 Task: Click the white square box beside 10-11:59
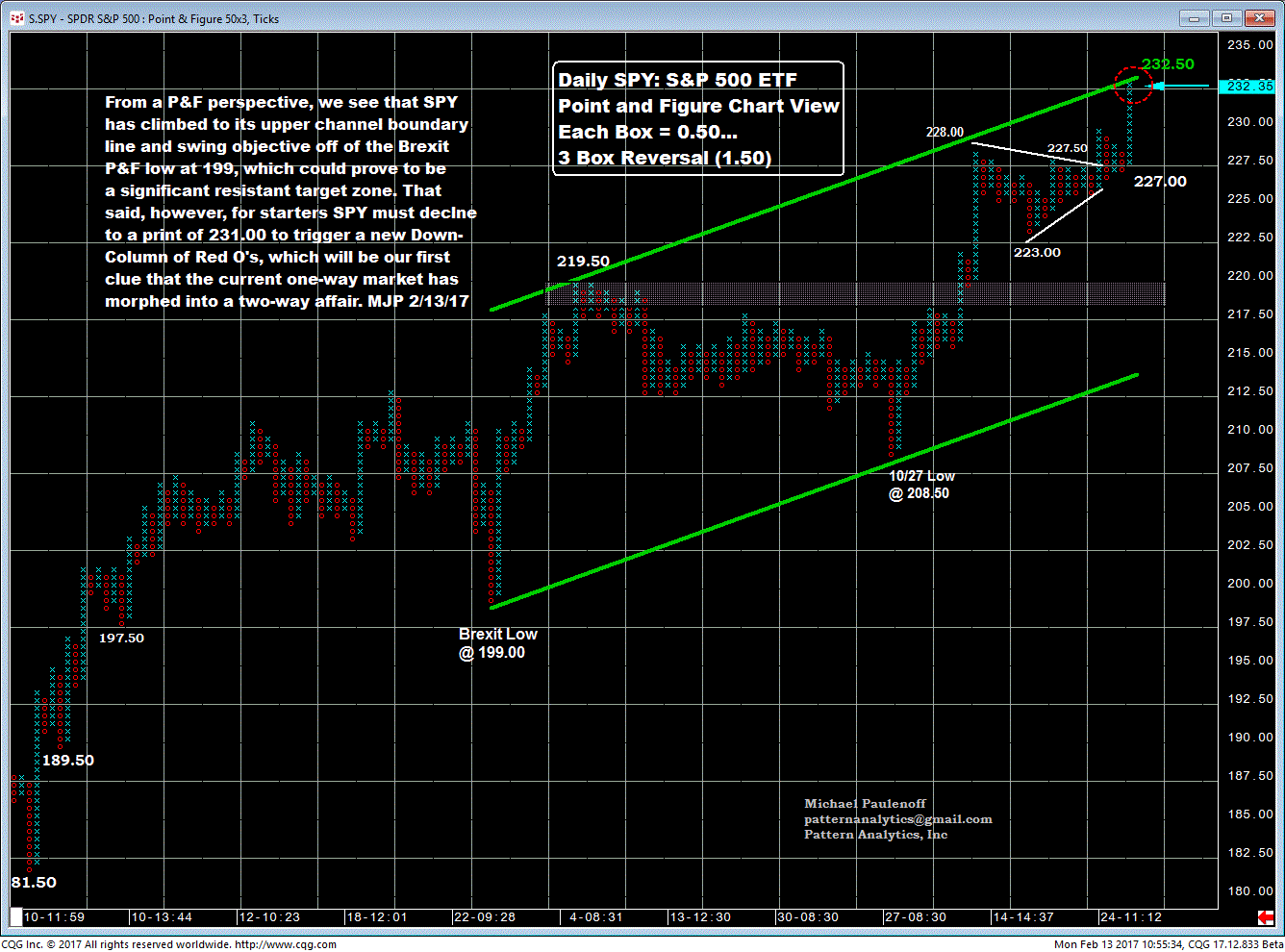tap(15, 915)
